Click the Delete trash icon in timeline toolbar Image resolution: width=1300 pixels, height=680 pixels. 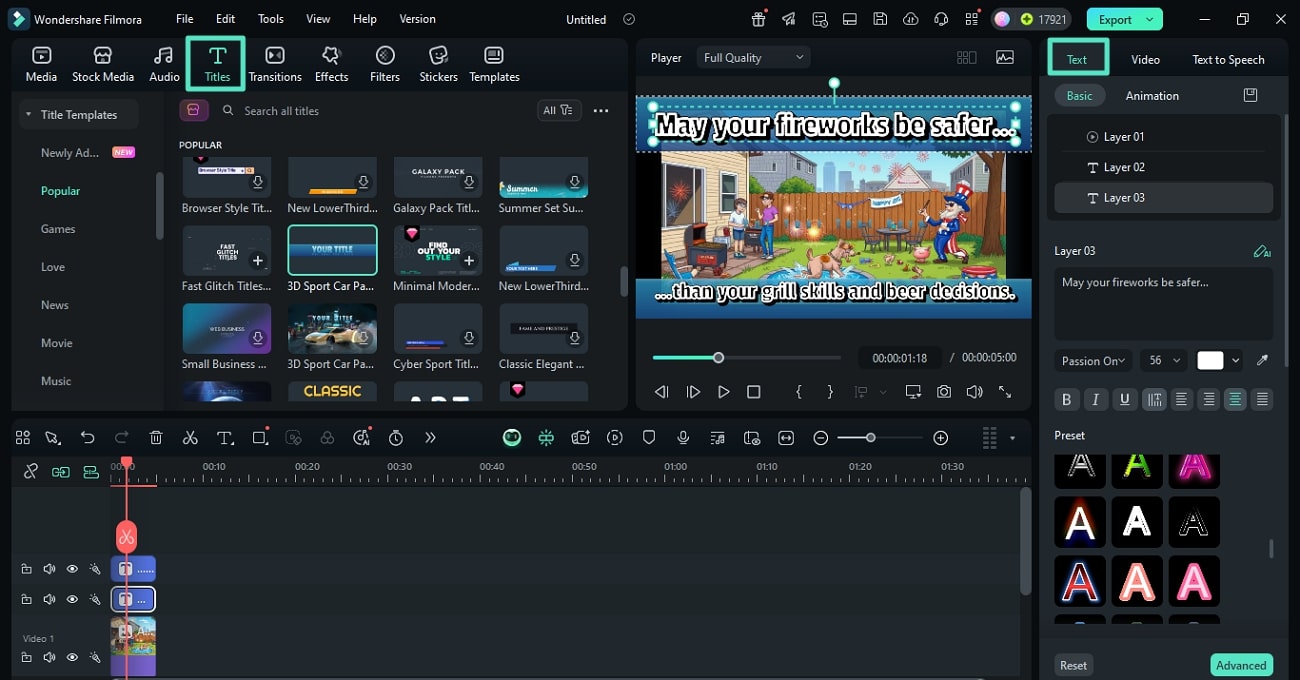tap(156, 438)
